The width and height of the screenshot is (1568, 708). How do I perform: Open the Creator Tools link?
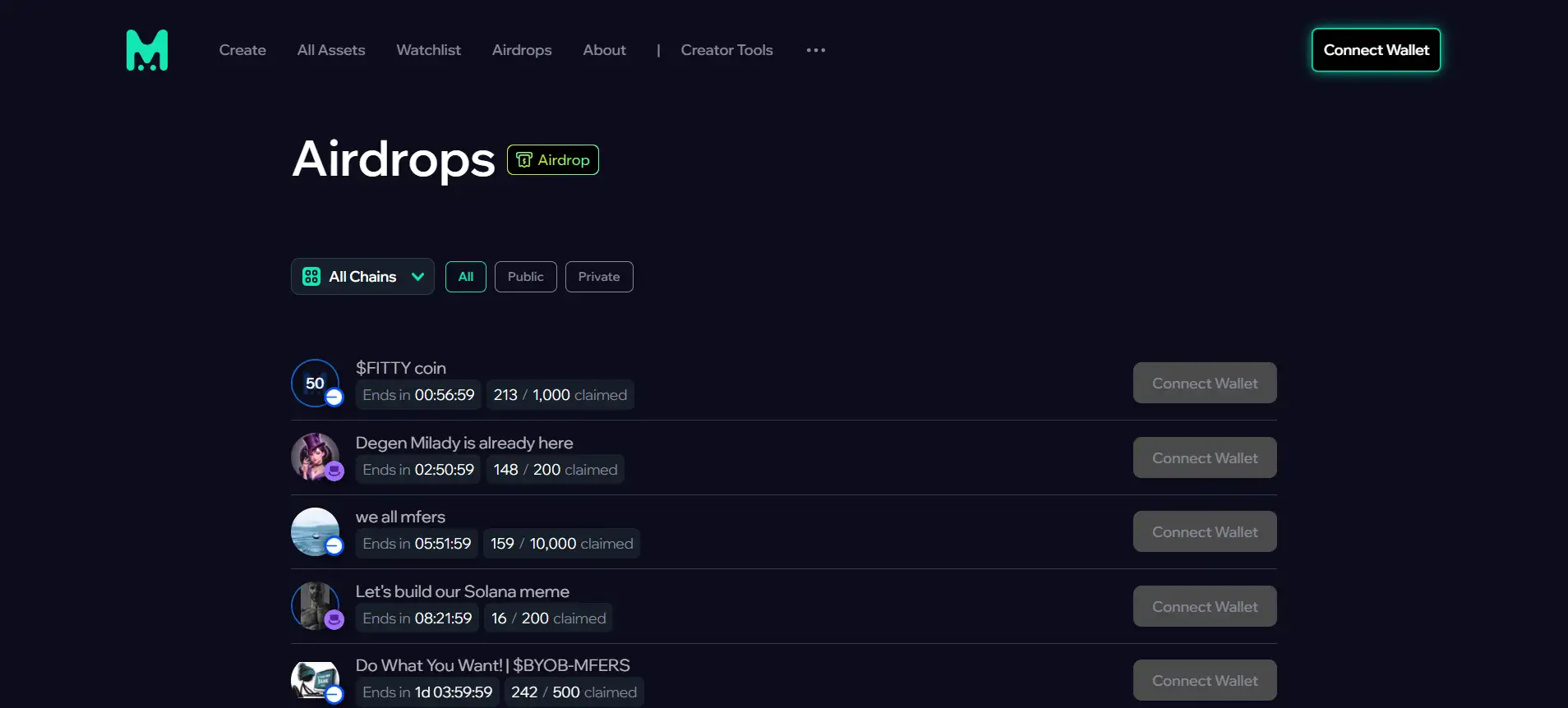pyautogui.click(x=726, y=50)
